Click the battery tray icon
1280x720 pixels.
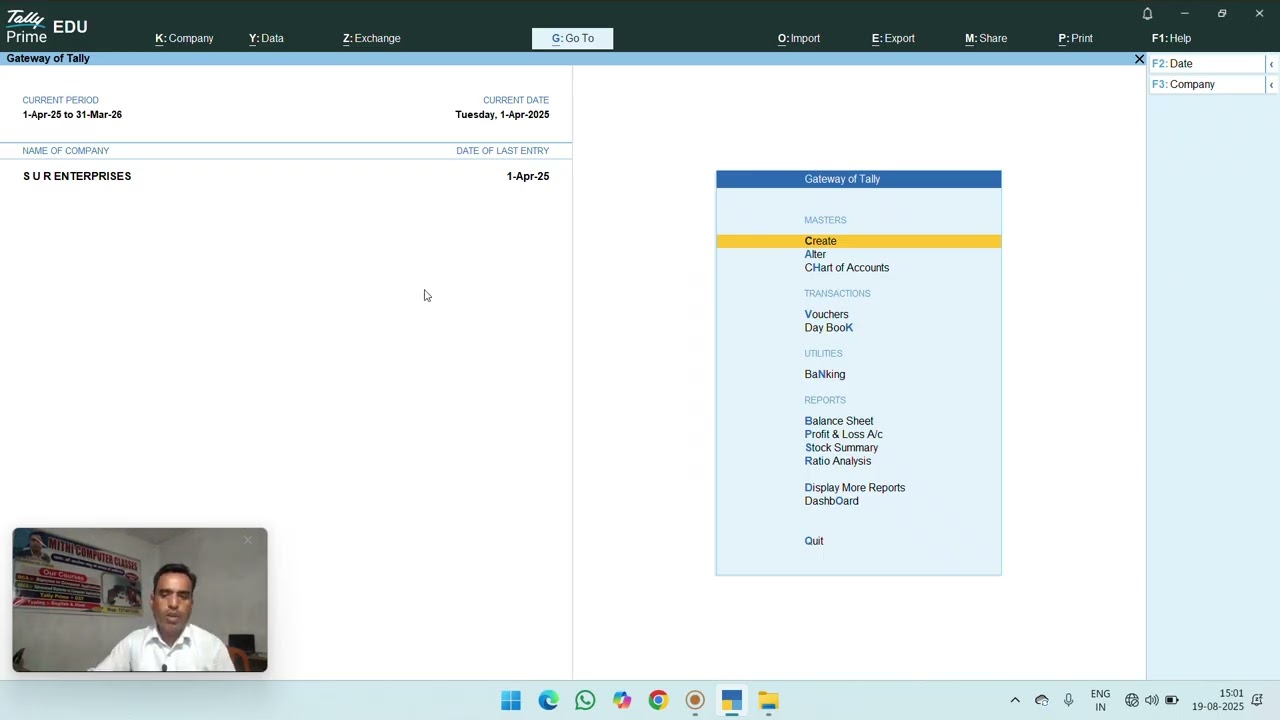pyautogui.click(x=1172, y=700)
